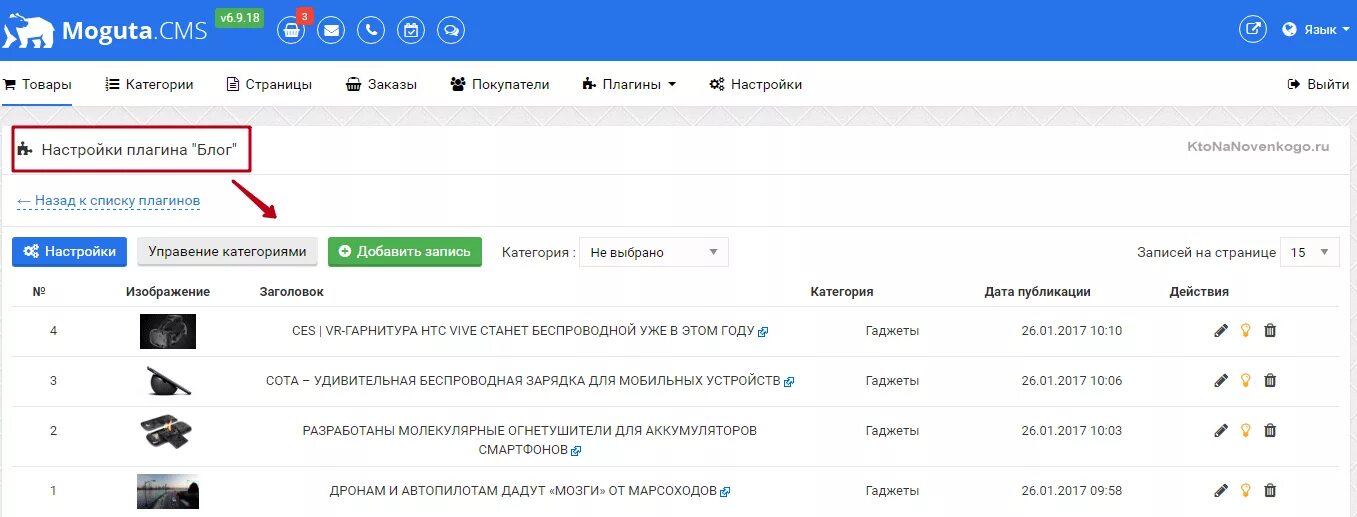Image resolution: width=1357 pixels, height=517 pixels.
Task: Follow the Назад к списку плагинов link
Action: pyautogui.click(x=108, y=201)
